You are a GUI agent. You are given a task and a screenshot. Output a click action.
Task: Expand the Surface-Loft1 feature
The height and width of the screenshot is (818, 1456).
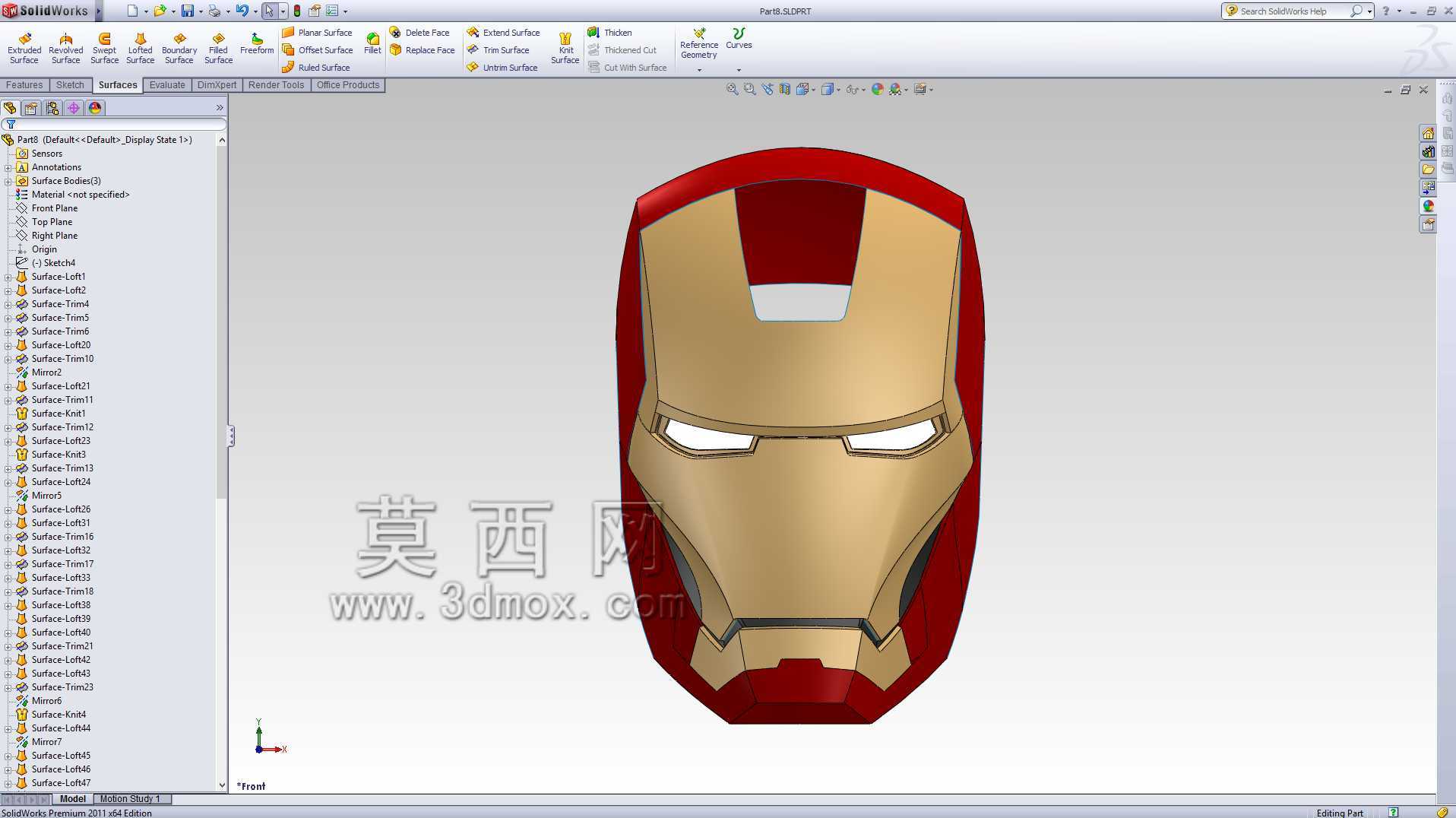8,277
